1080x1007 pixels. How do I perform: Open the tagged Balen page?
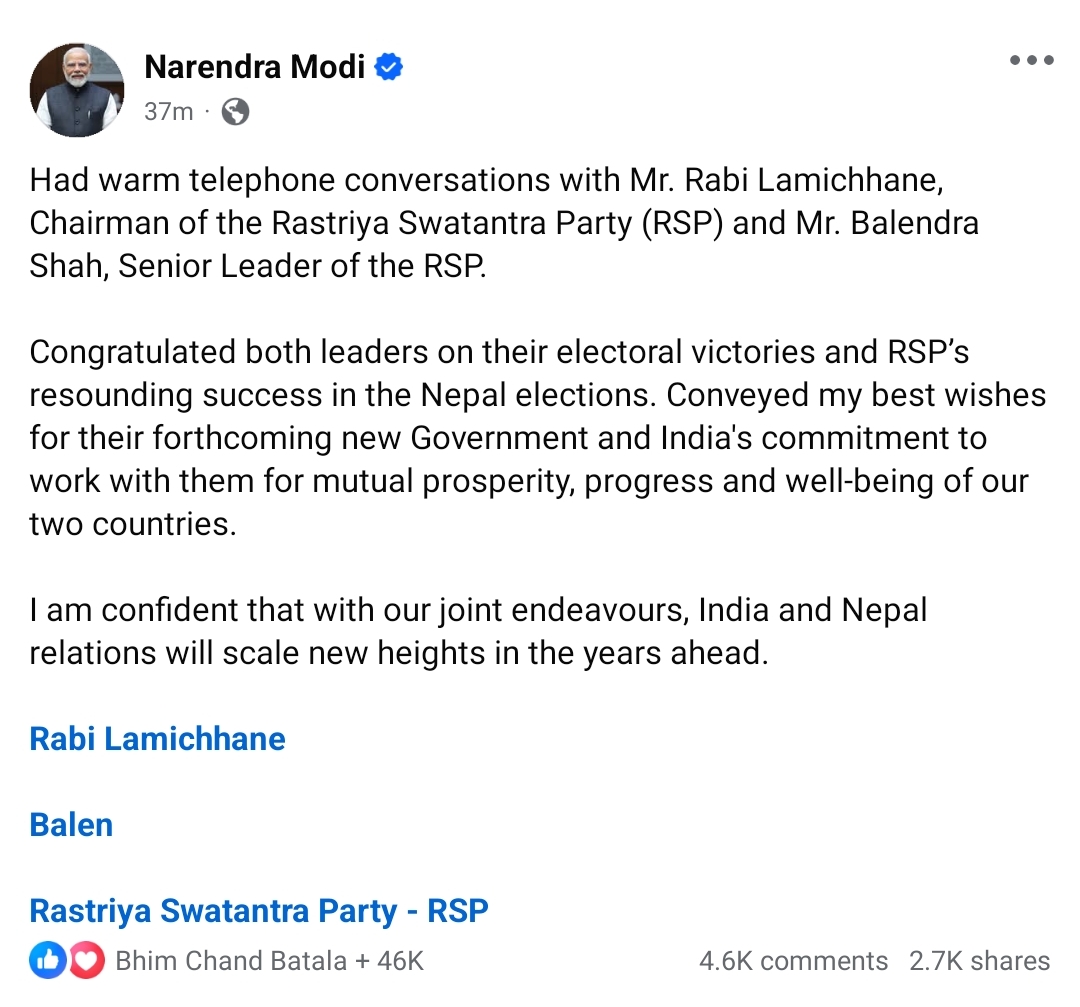click(71, 825)
